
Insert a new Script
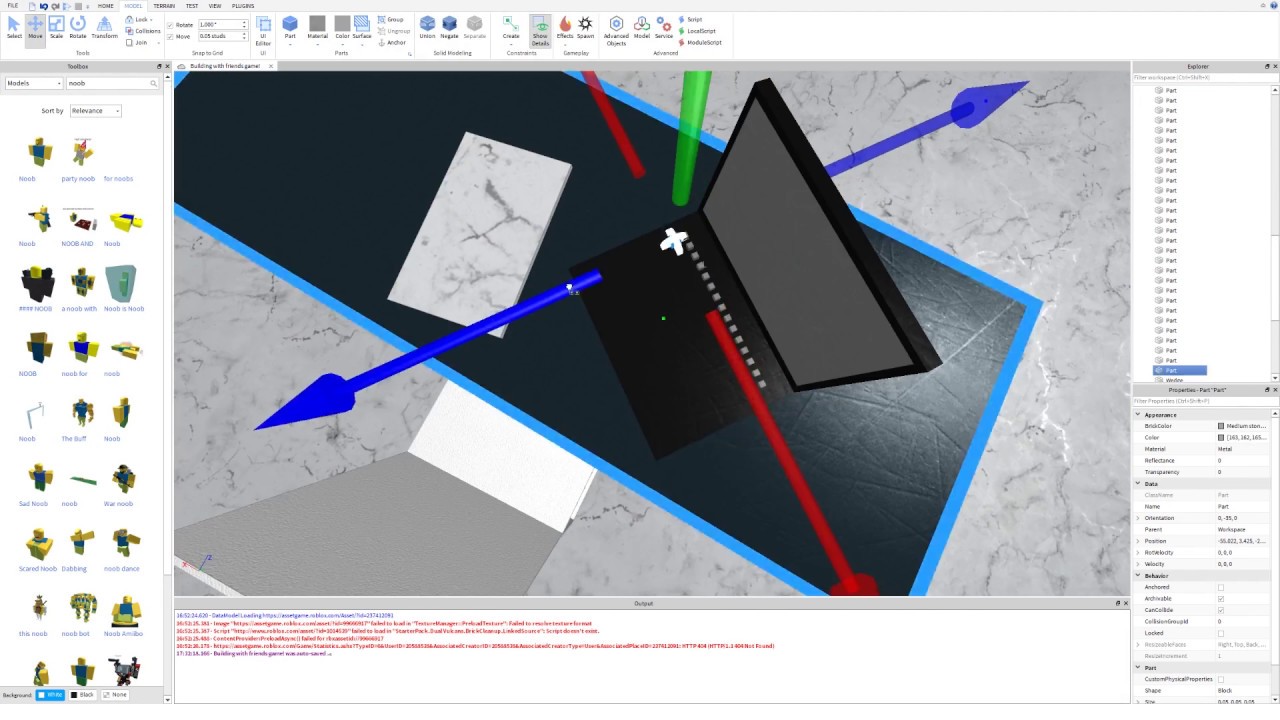point(690,19)
